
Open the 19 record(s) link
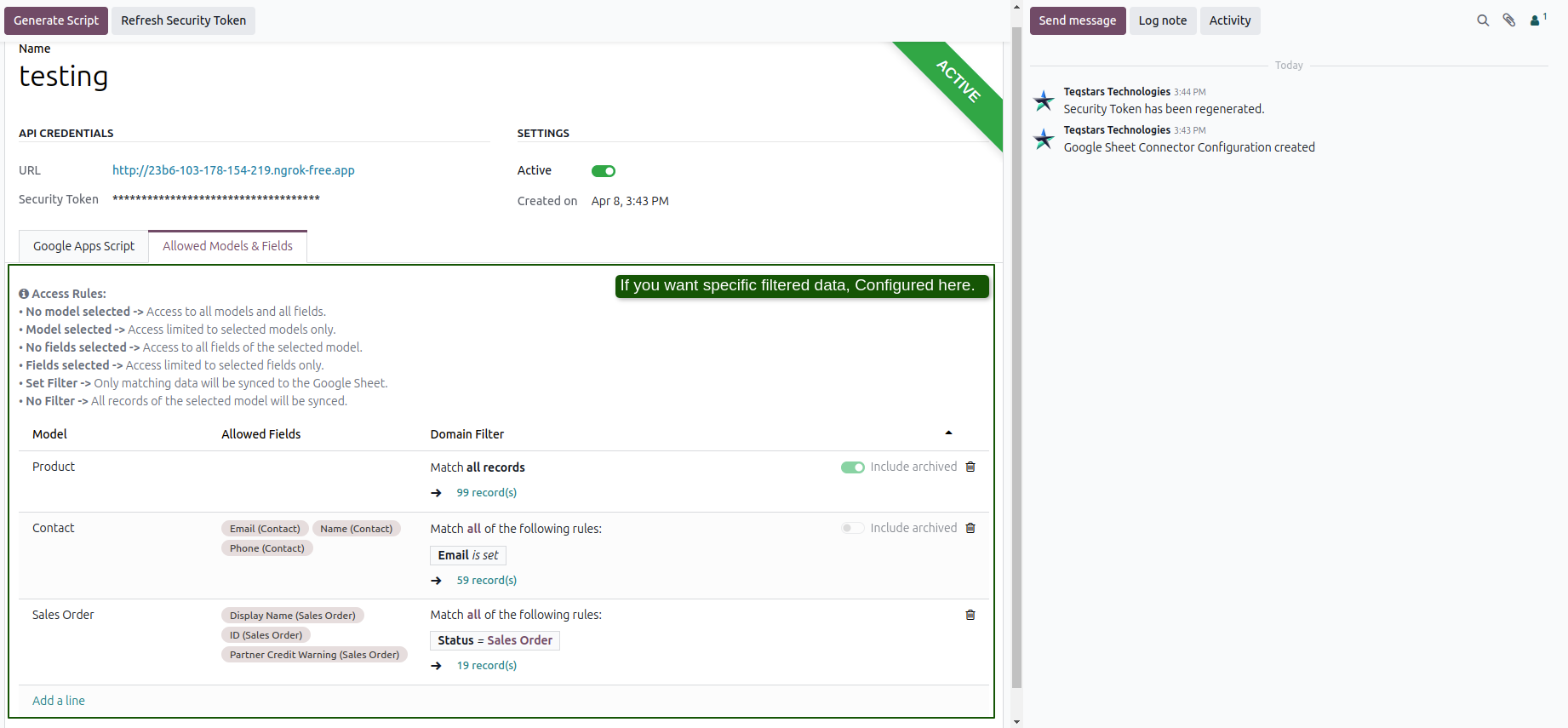coord(487,666)
